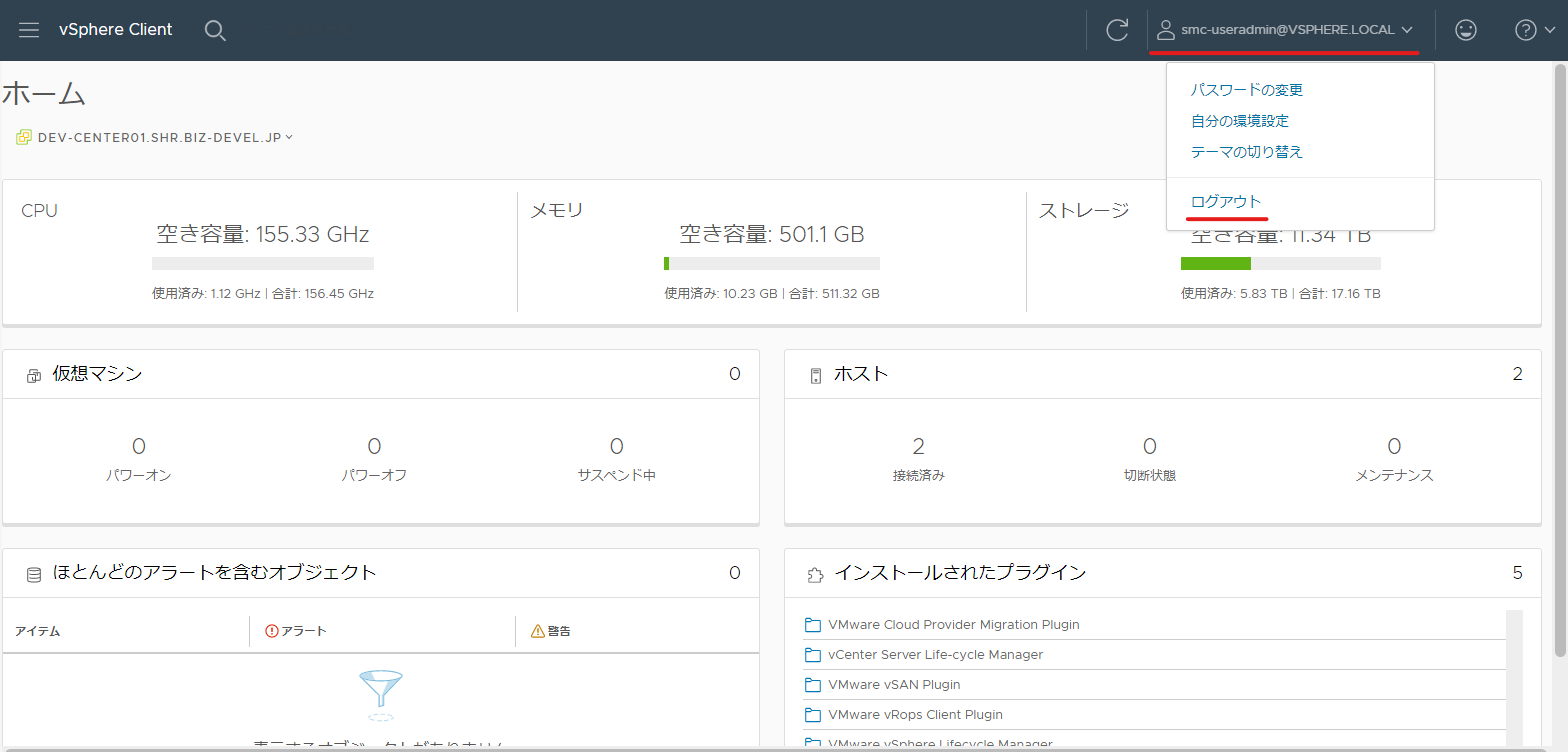This screenshot has width=1568, height=752.
Task: Click the puzzle icon beside インストールされたプラグイン
Action: [816, 574]
